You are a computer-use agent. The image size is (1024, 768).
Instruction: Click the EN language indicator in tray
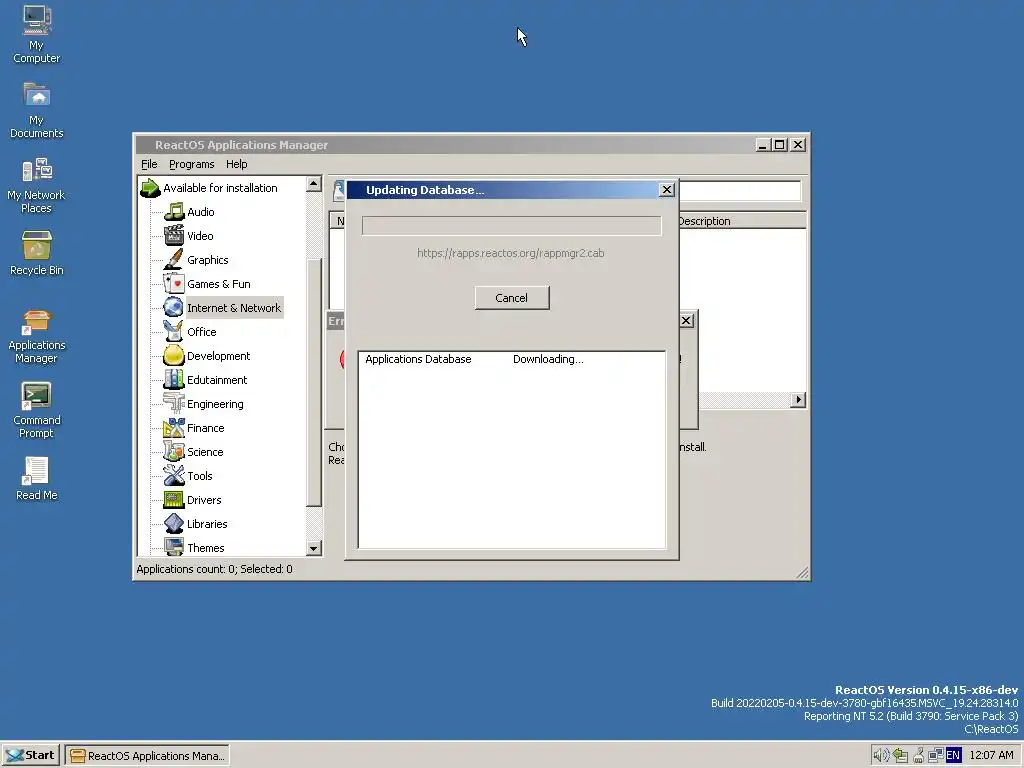953,756
